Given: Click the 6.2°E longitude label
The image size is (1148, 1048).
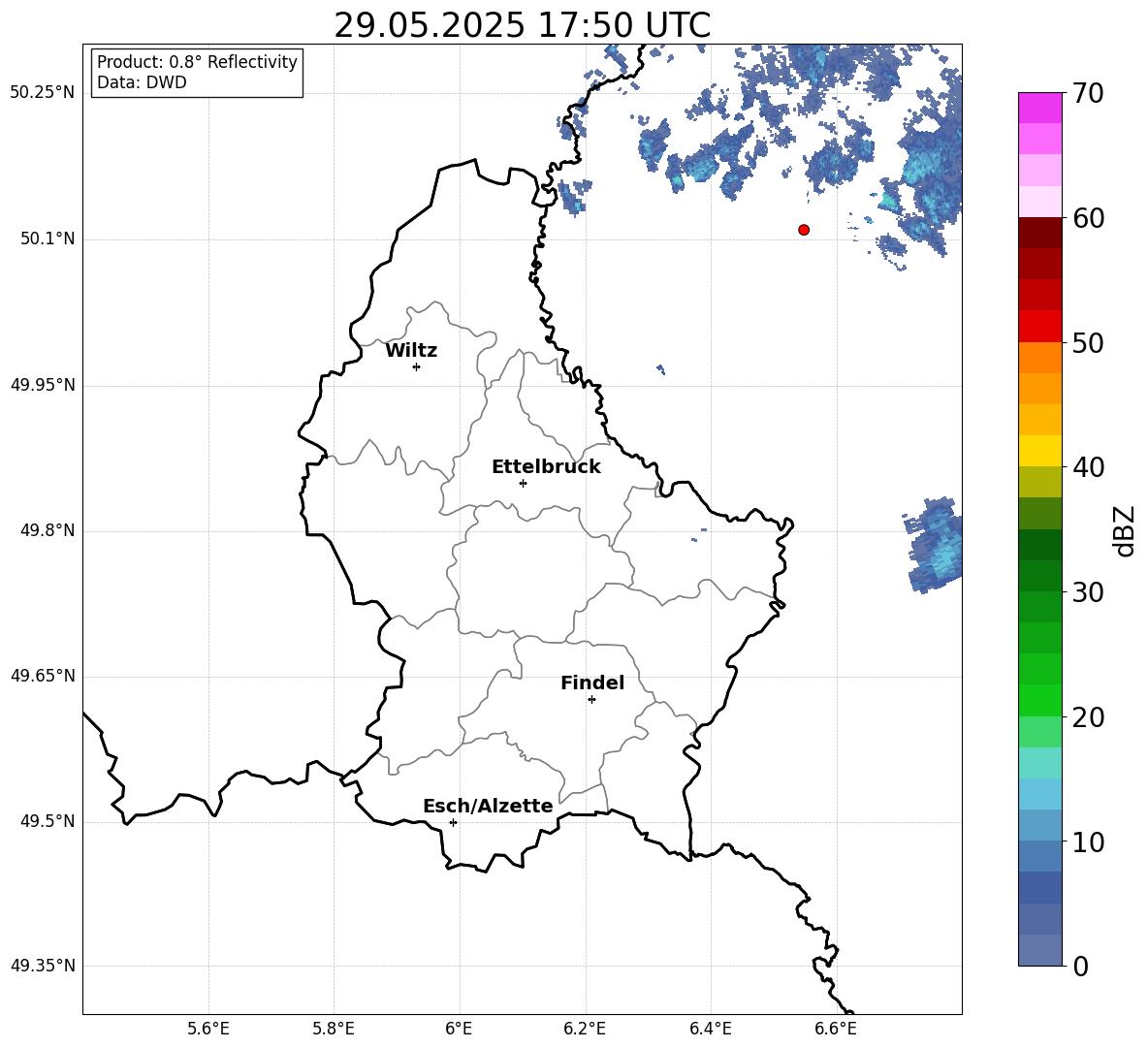Looking at the screenshot, I should coord(585,1030).
